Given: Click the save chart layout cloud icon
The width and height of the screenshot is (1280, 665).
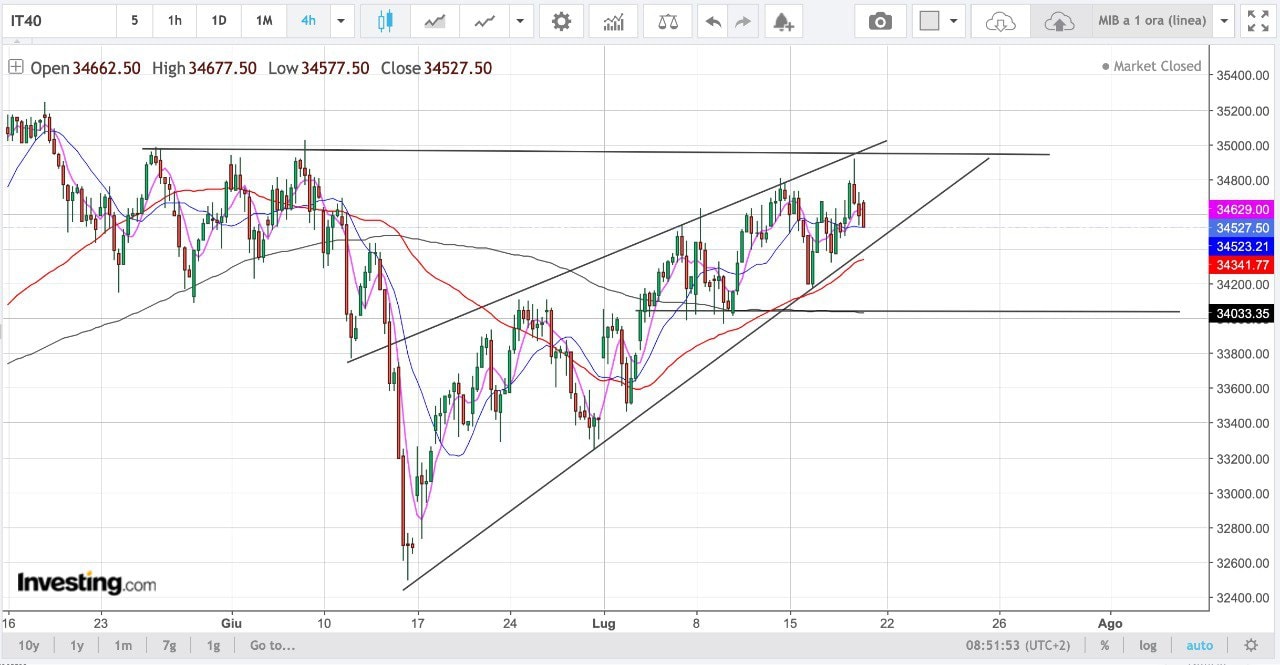Looking at the screenshot, I should [1059, 21].
